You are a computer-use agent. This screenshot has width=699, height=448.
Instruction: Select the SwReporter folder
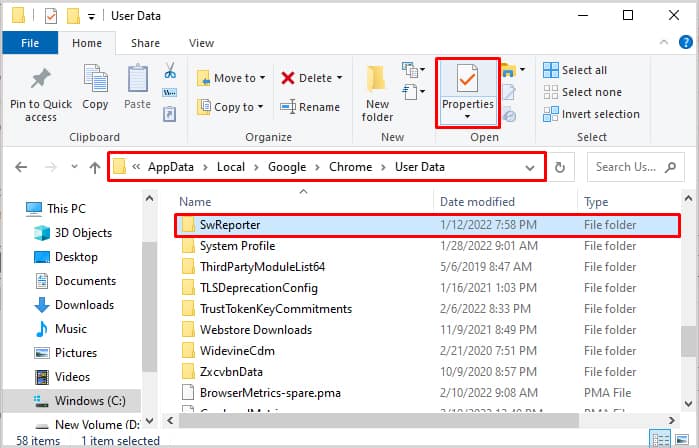tap(427, 225)
